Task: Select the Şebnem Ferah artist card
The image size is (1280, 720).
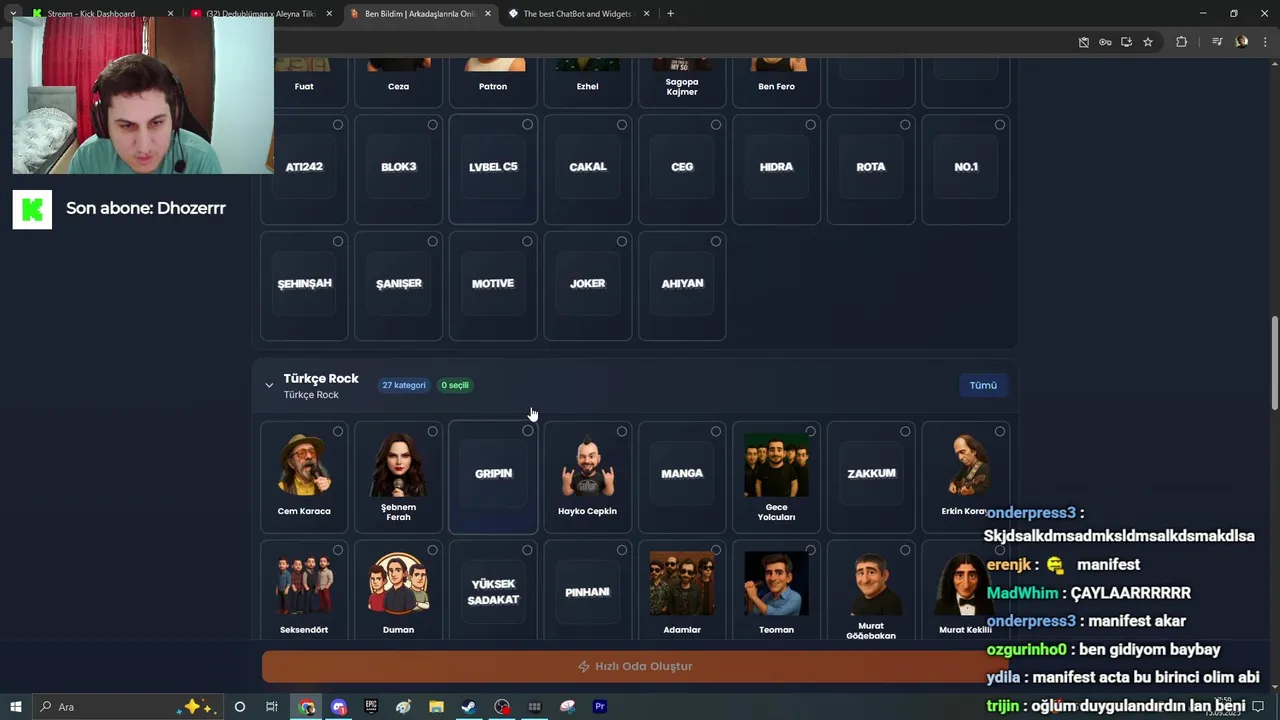Action: click(x=398, y=477)
